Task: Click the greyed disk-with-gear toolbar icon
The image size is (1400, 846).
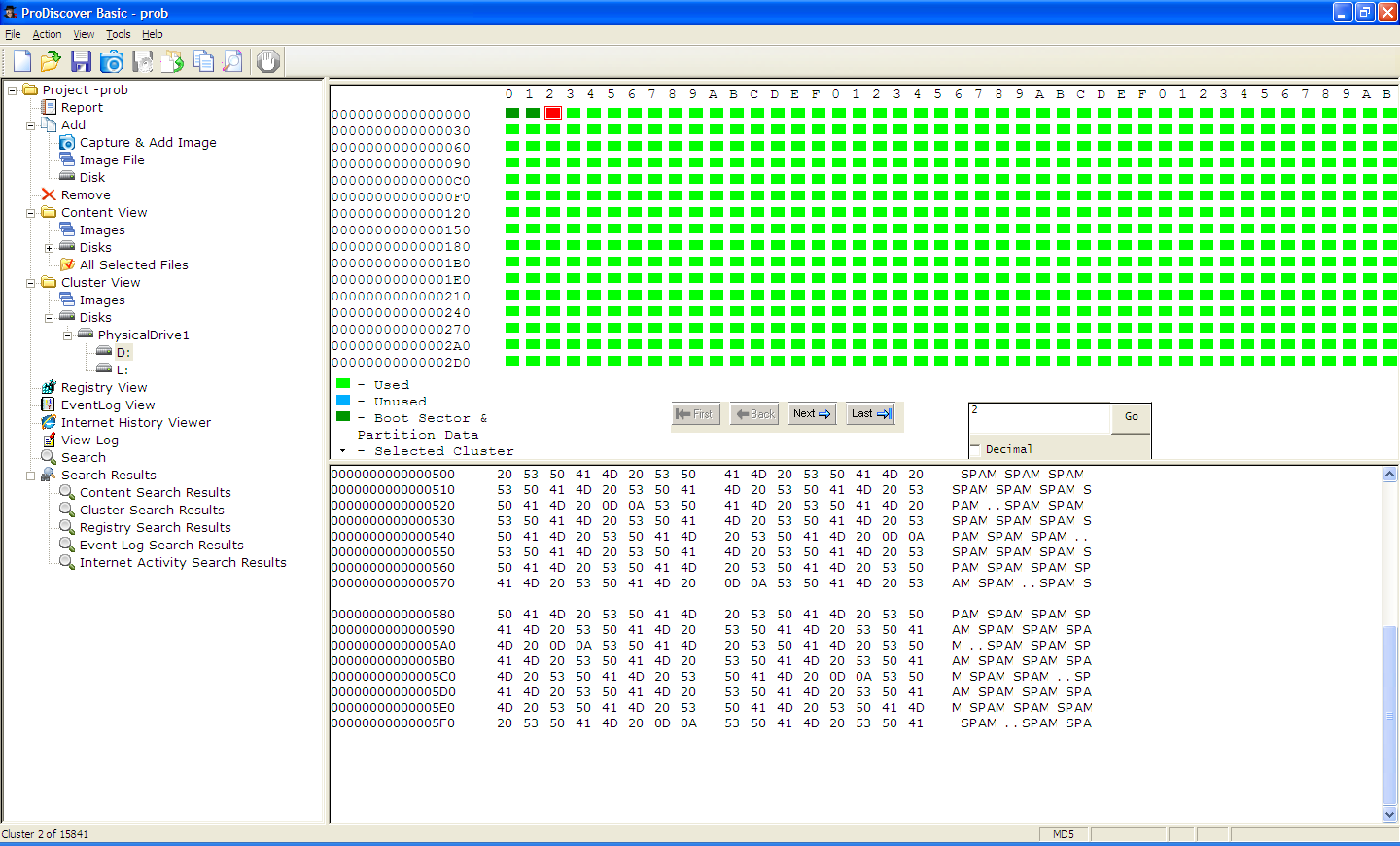Action: click(143, 61)
